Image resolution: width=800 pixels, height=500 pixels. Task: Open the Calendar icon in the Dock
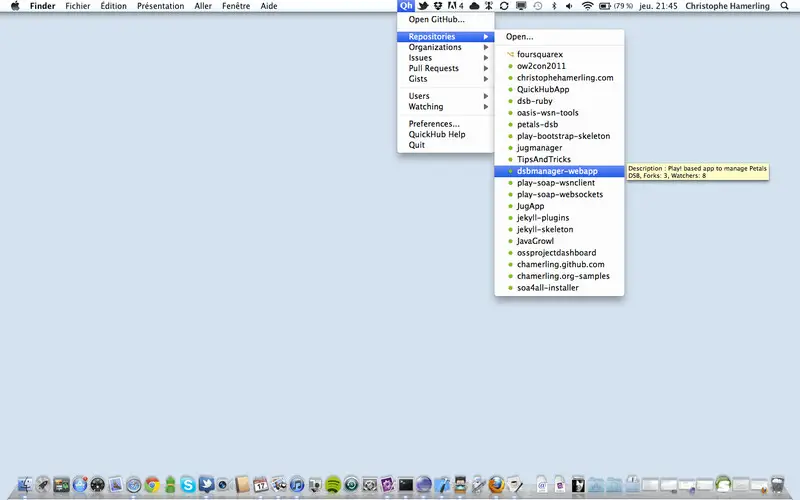(x=260, y=485)
